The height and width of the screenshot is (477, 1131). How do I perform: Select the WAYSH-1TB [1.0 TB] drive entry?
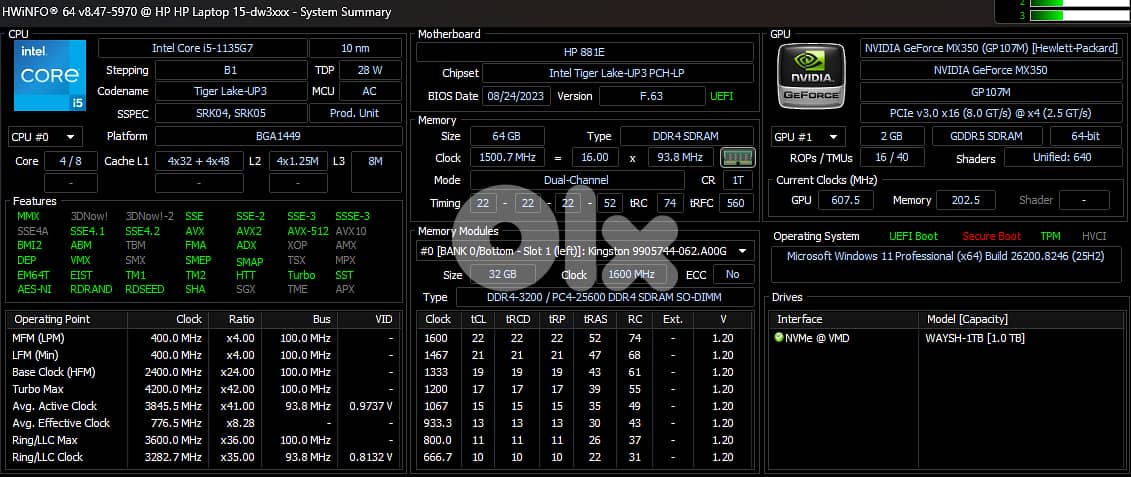tap(975, 338)
